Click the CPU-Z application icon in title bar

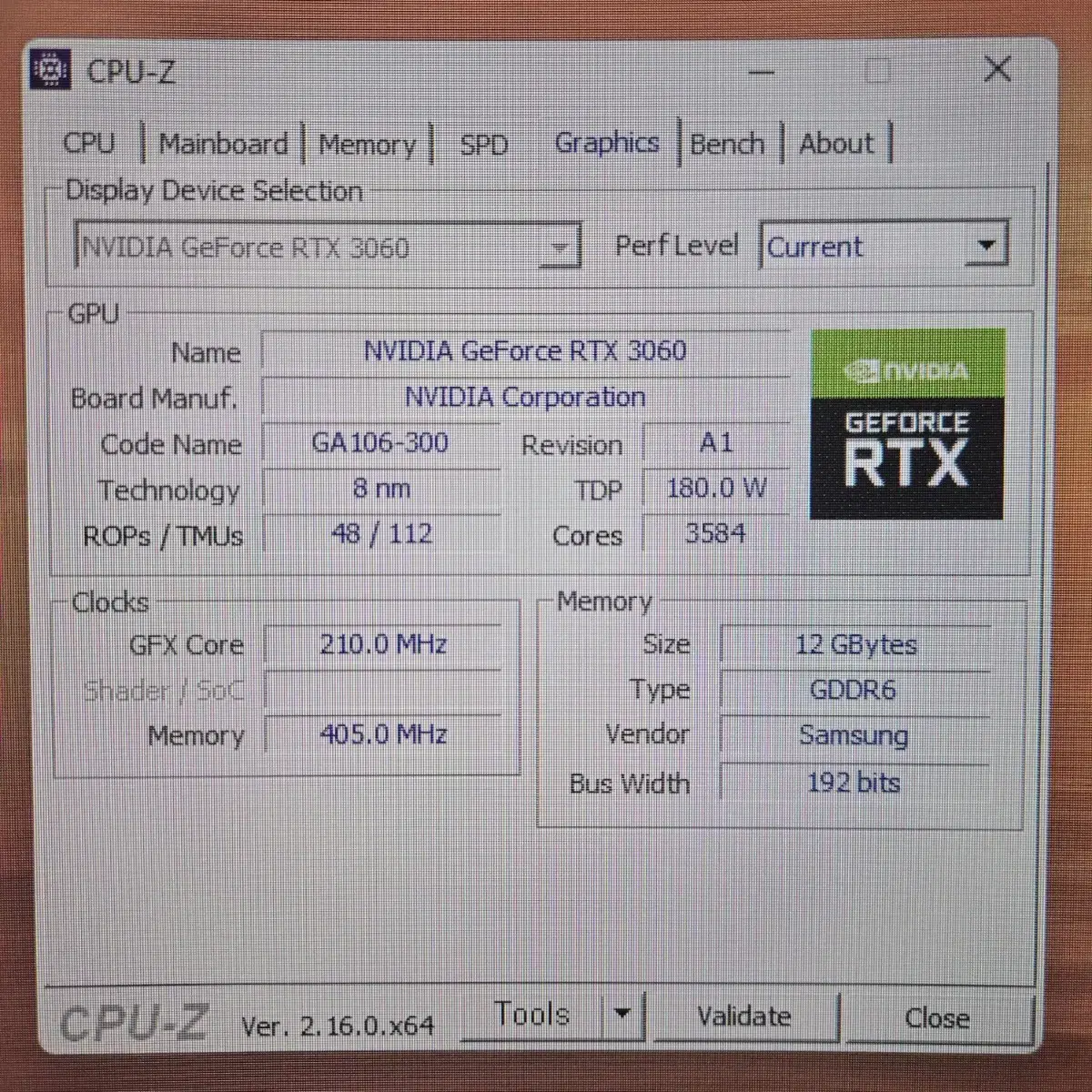50,69
